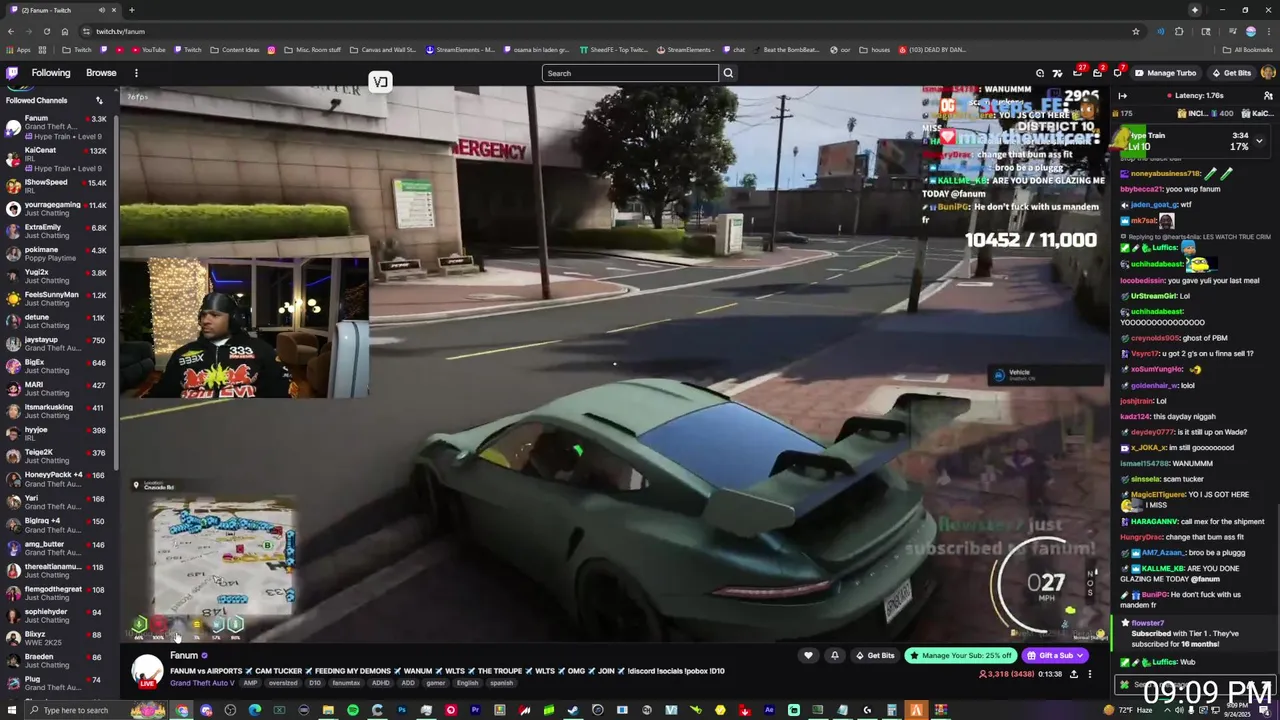The image size is (1280, 720).
Task: Open the Apps bookmarks shortcut
Action: (x=19, y=50)
